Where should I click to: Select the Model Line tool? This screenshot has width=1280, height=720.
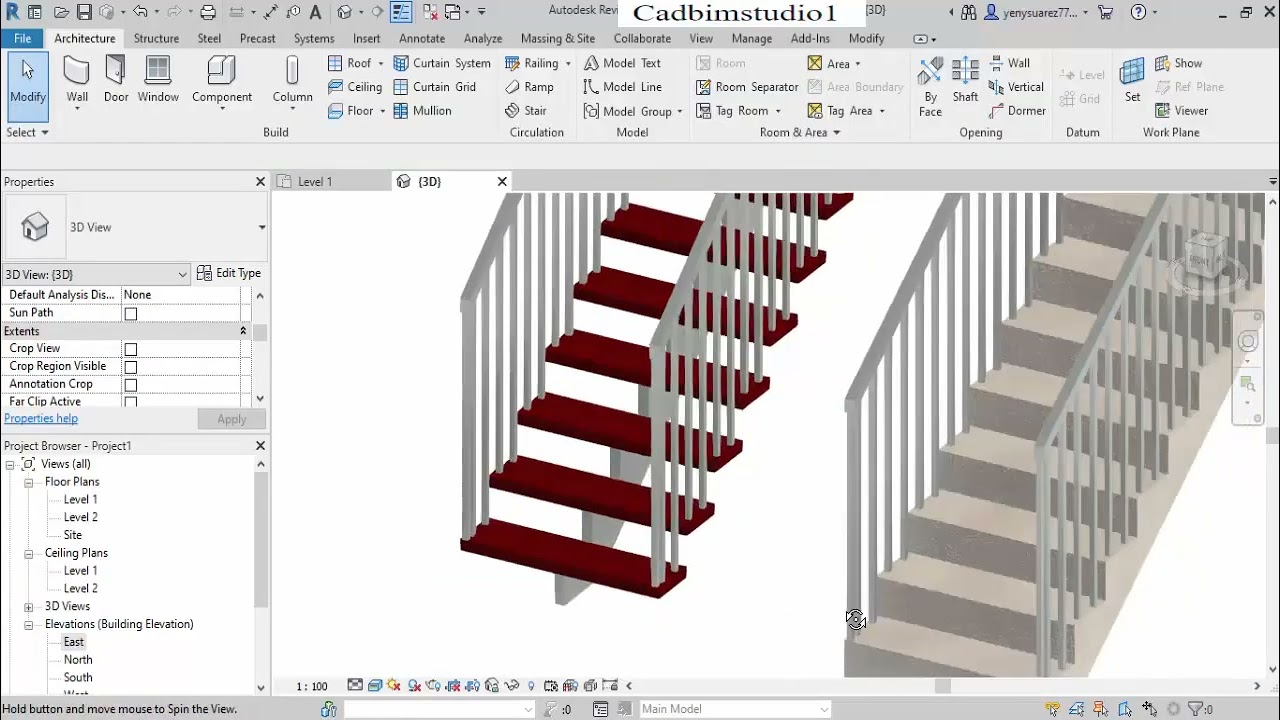click(x=622, y=87)
